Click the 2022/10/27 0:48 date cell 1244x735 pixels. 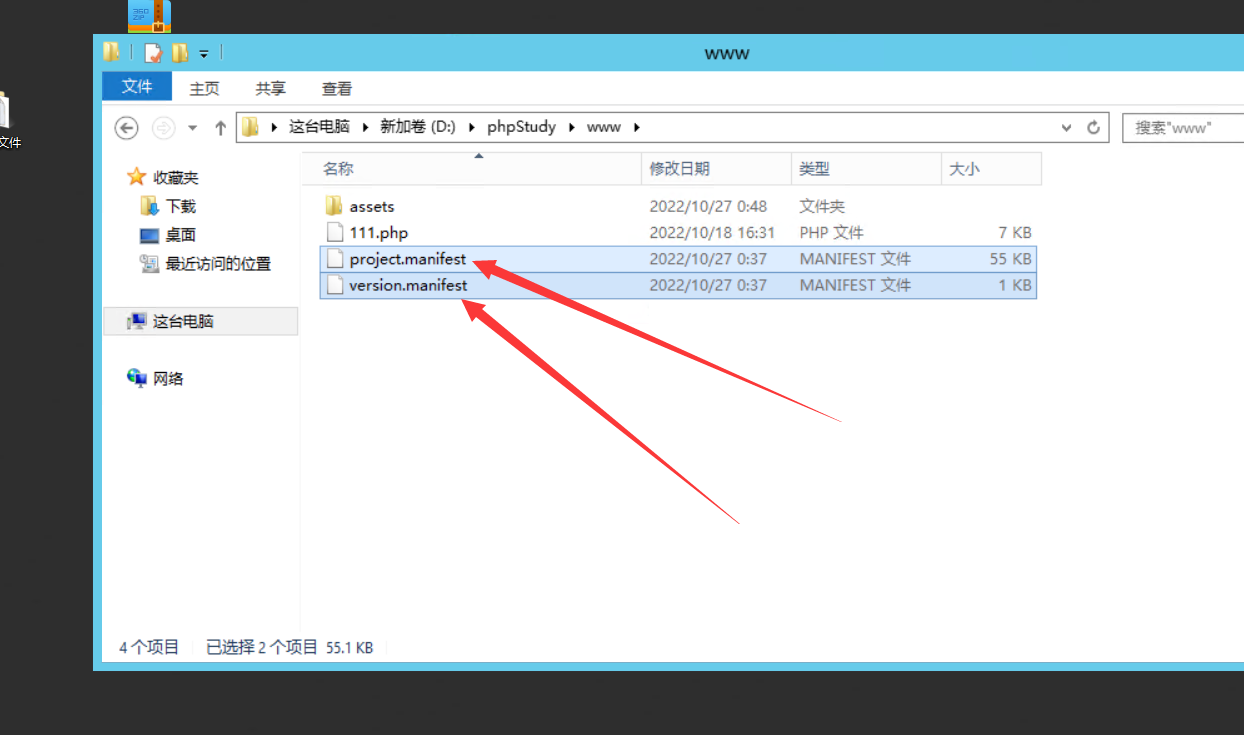click(708, 206)
